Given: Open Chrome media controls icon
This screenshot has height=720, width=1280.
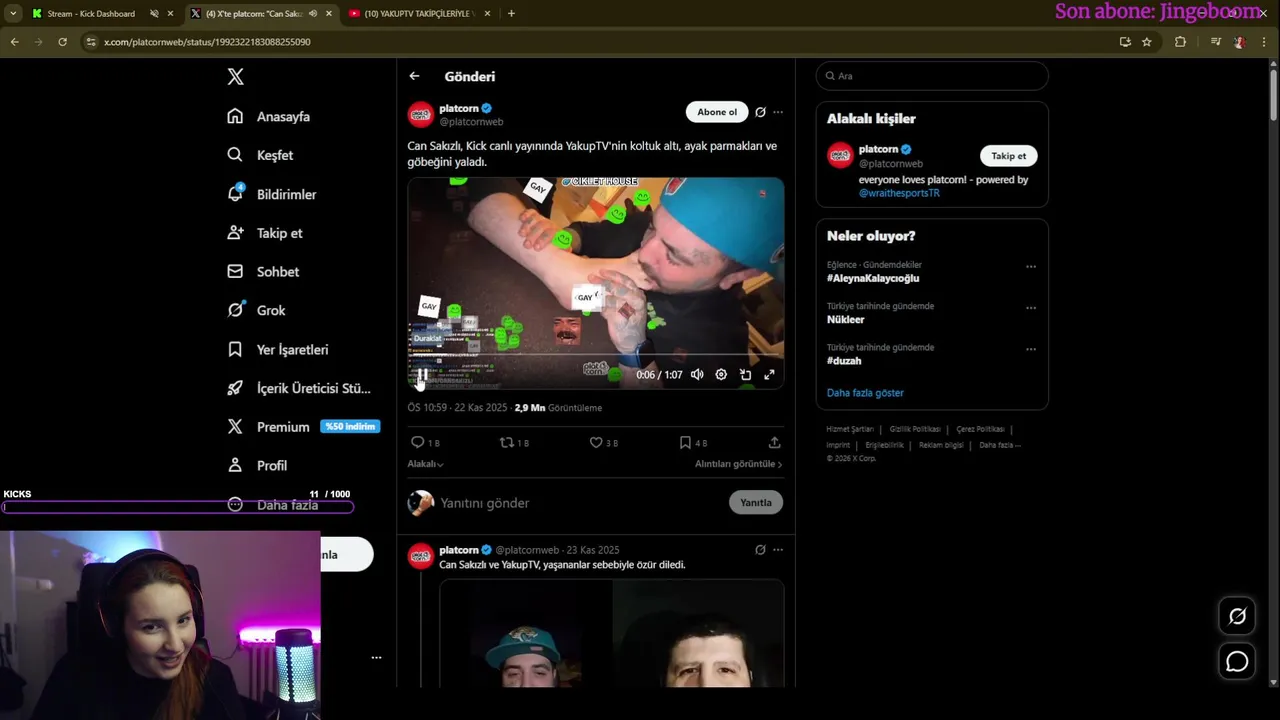Looking at the screenshot, I should [1215, 42].
